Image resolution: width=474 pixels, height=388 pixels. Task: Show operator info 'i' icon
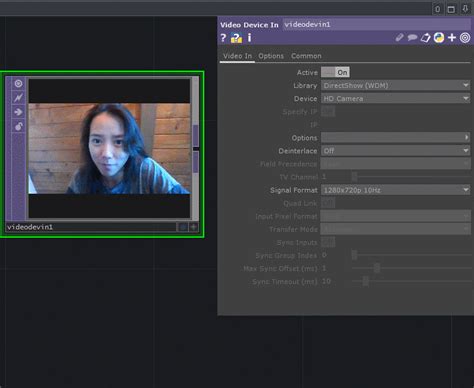(x=249, y=38)
